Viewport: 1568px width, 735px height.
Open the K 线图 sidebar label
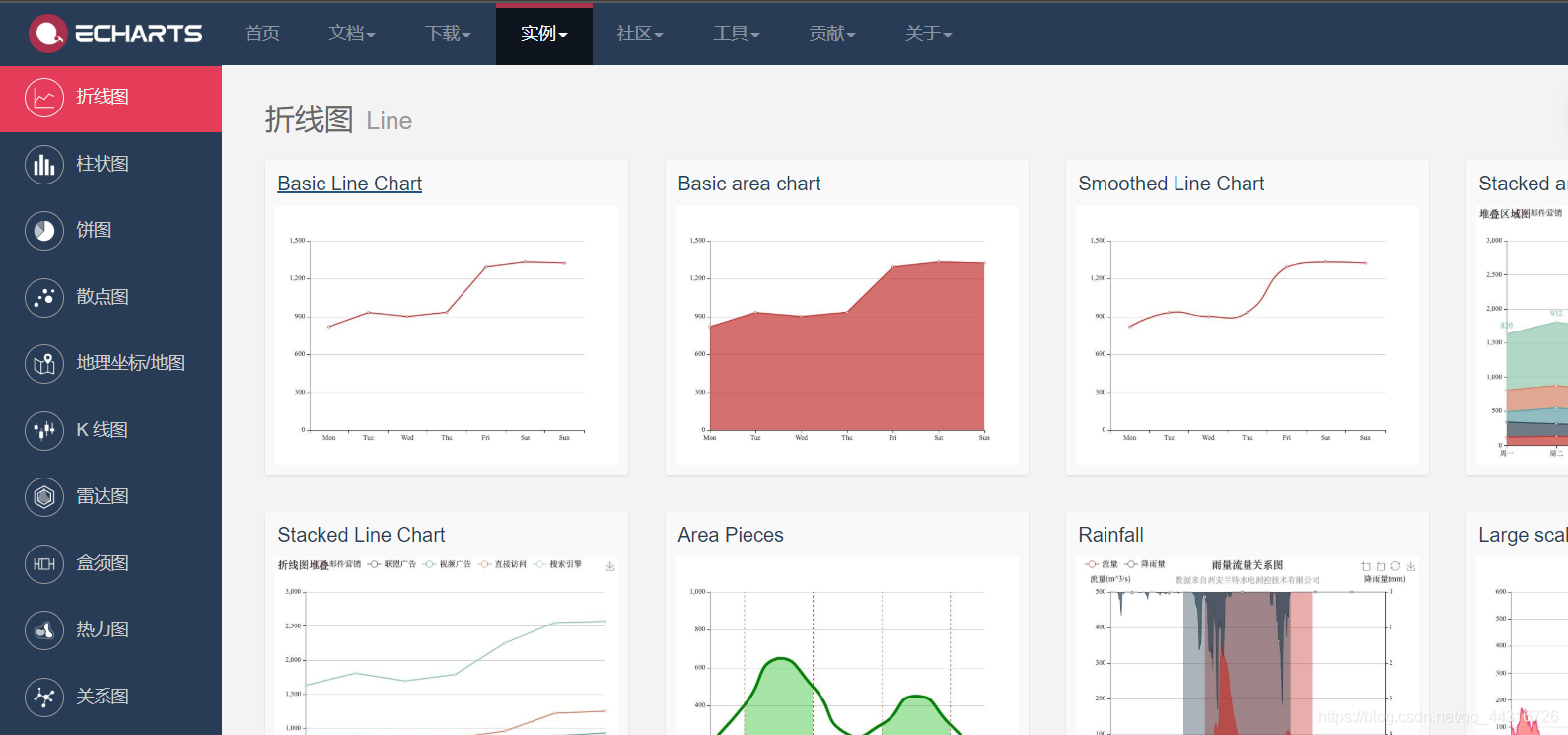[103, 430]
